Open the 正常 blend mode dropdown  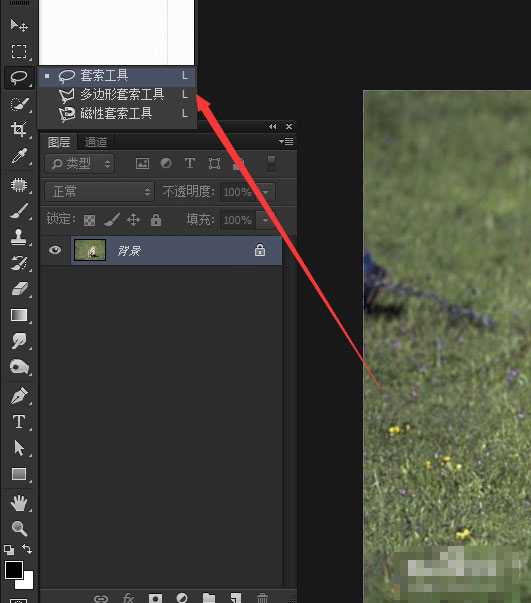99,191
